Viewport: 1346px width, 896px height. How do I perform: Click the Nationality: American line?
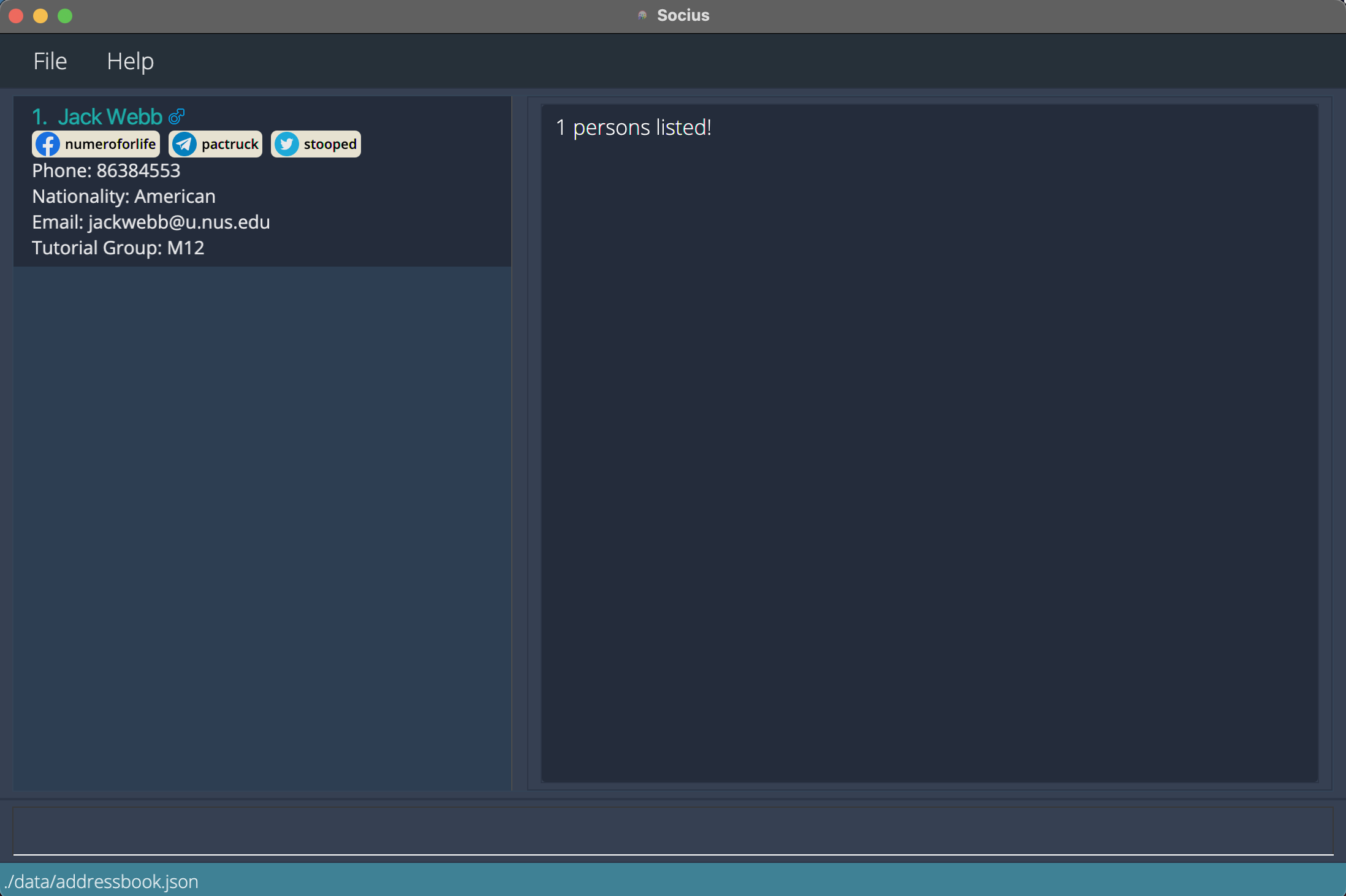pyautogui.click(x=124, y=196)
